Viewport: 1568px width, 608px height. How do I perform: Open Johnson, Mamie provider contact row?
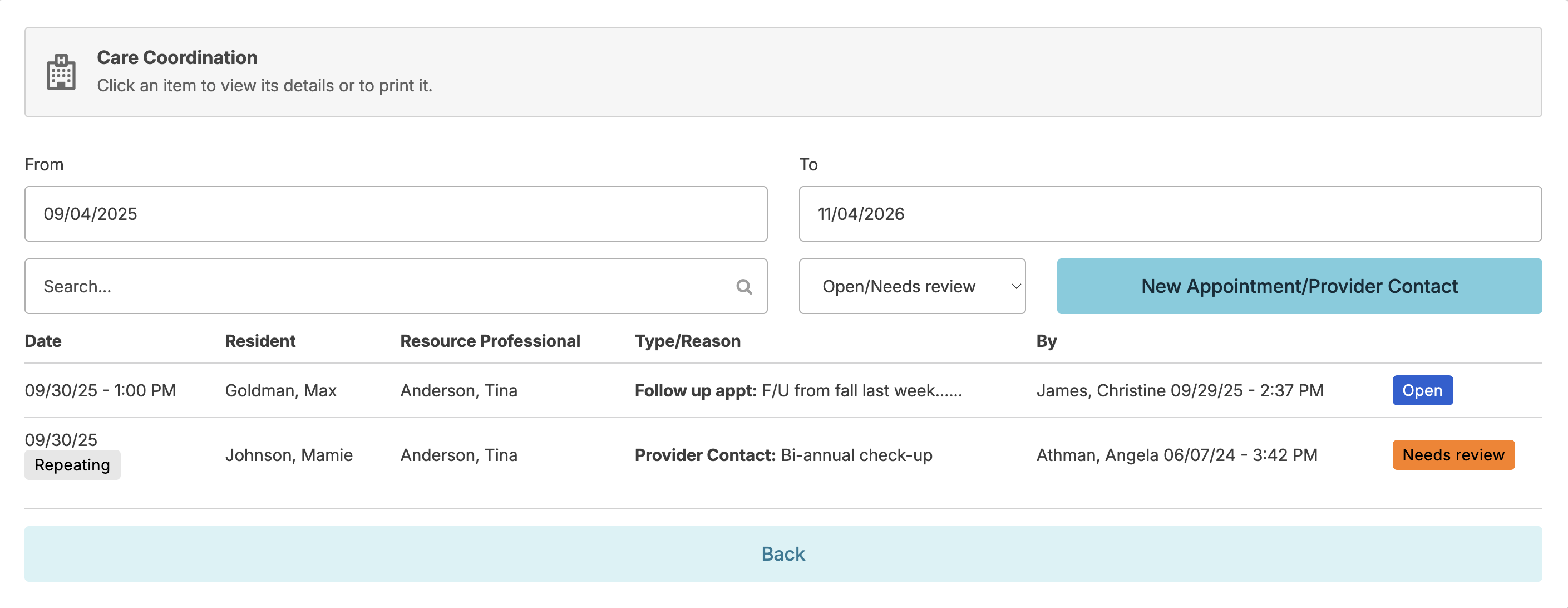[289, 455]
